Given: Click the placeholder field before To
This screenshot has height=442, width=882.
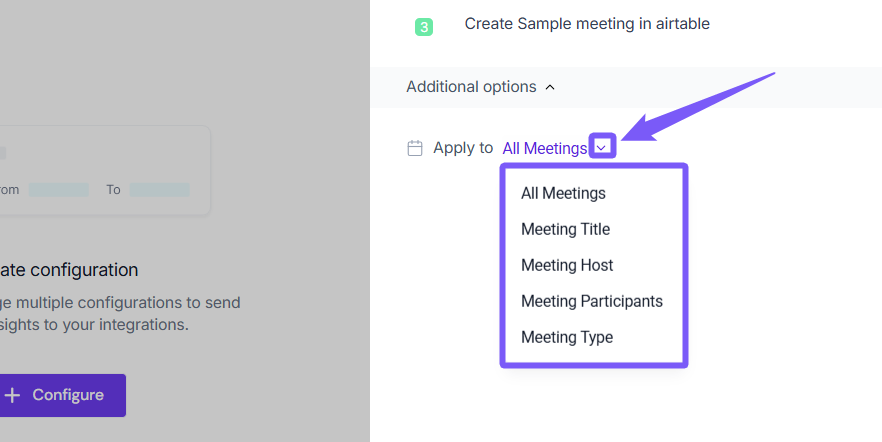Looking at the screenshot, I should click(58, 190).
